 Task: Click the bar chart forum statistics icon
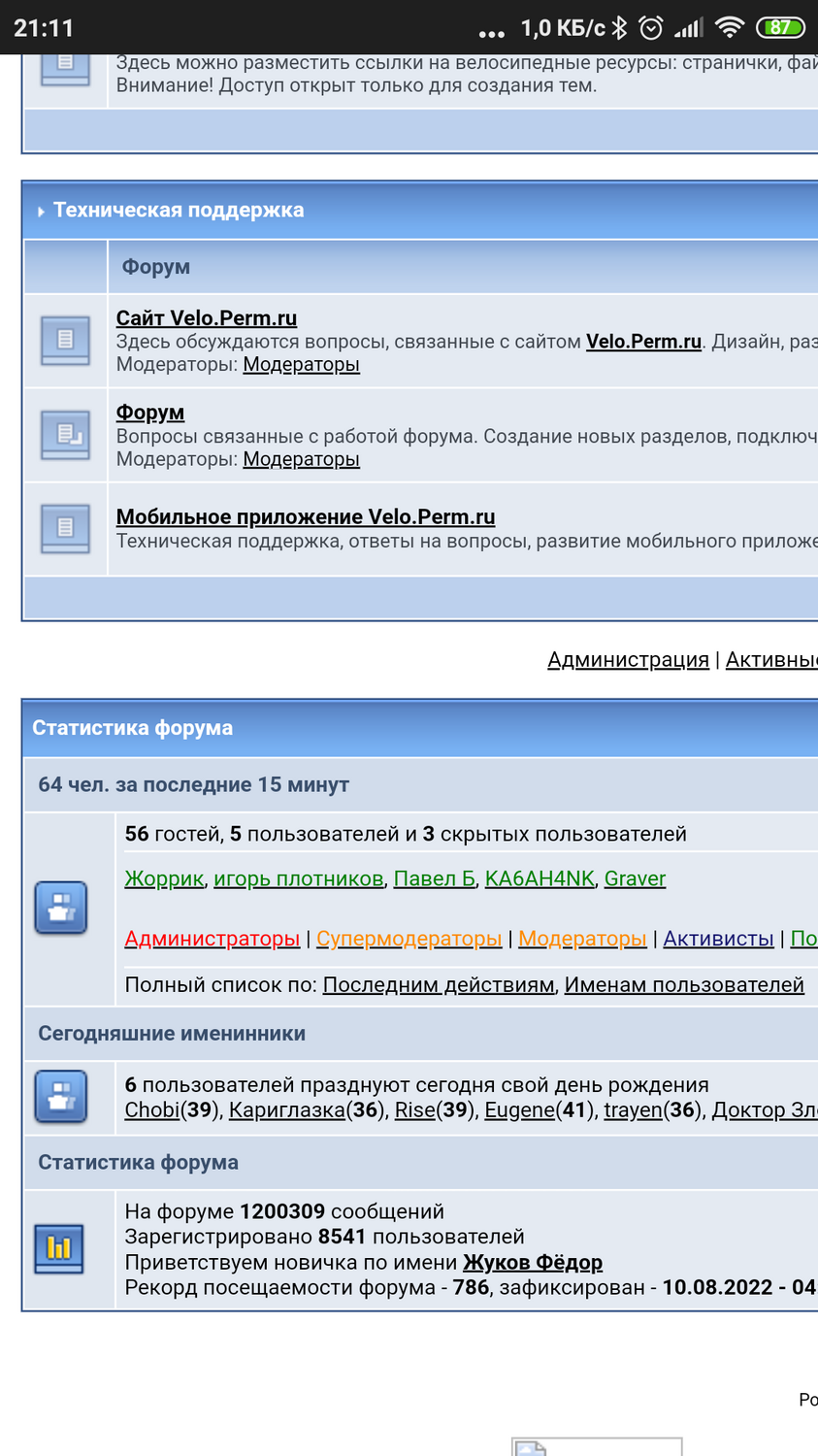(x=59, y=1248)
